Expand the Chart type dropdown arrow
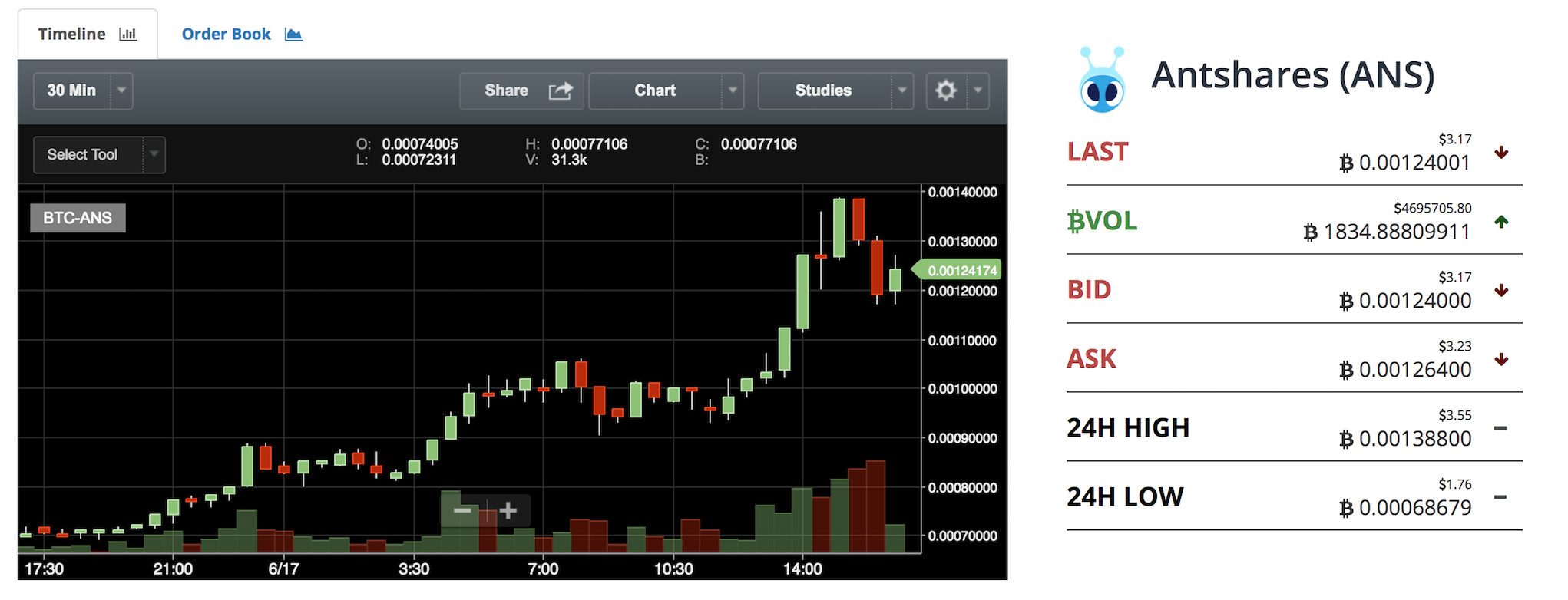1568x600 pixels. coord(733,91)
